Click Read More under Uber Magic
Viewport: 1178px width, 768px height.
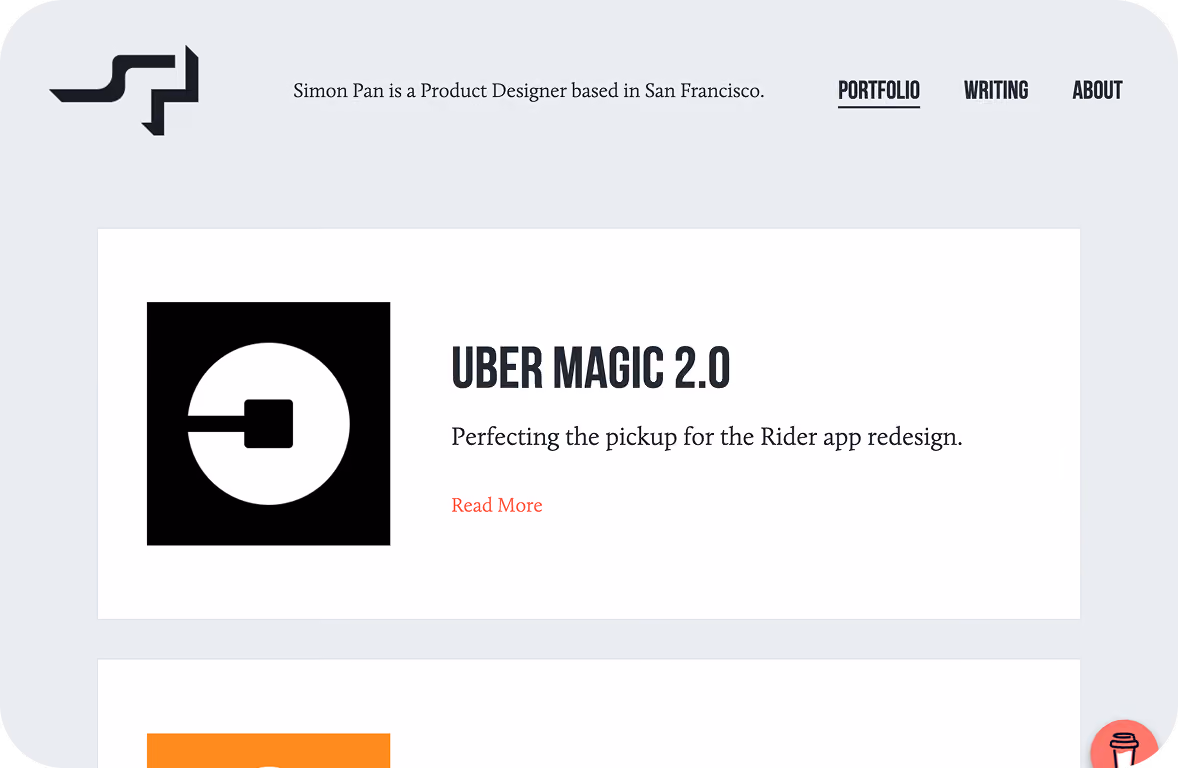click(497, 505)
